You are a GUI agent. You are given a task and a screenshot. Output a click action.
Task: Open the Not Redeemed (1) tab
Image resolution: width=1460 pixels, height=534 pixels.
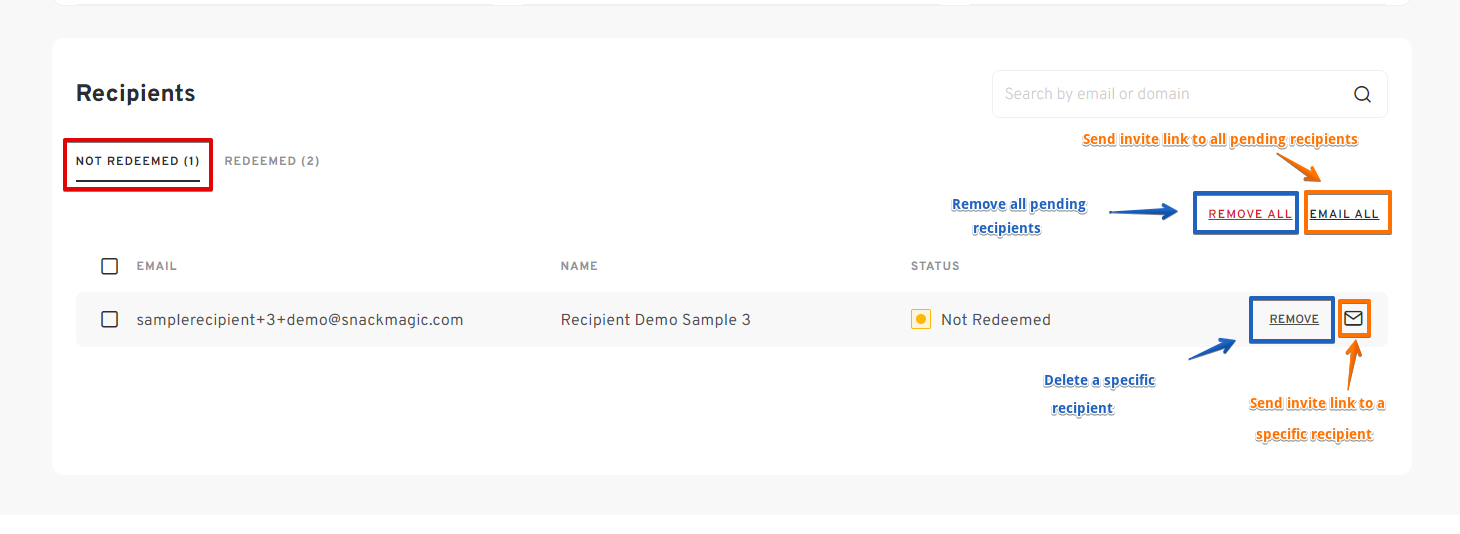point(138,161)
